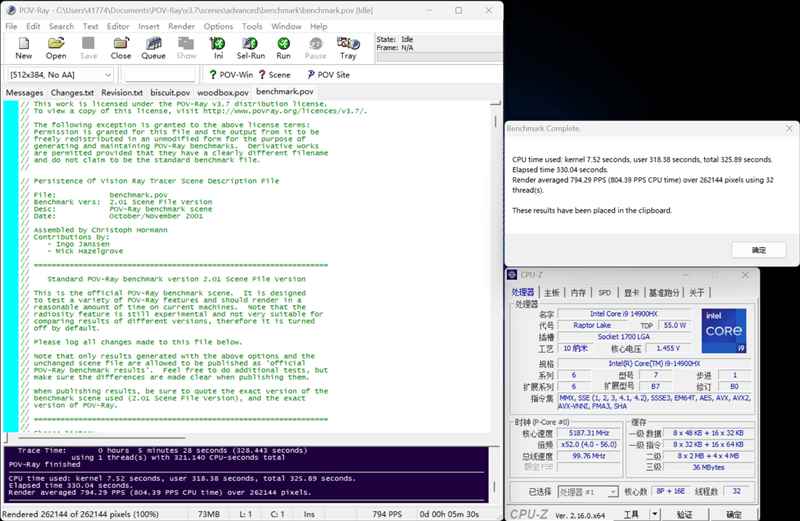This screenshot has width=800, height=521.
Task: Open the Tools menu
Action: click(x=252, y=27)
